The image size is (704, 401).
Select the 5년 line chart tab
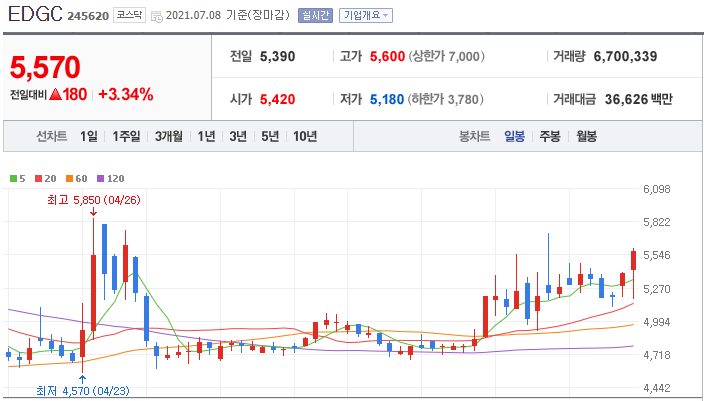pyautogui.click(x=270, y=136)
